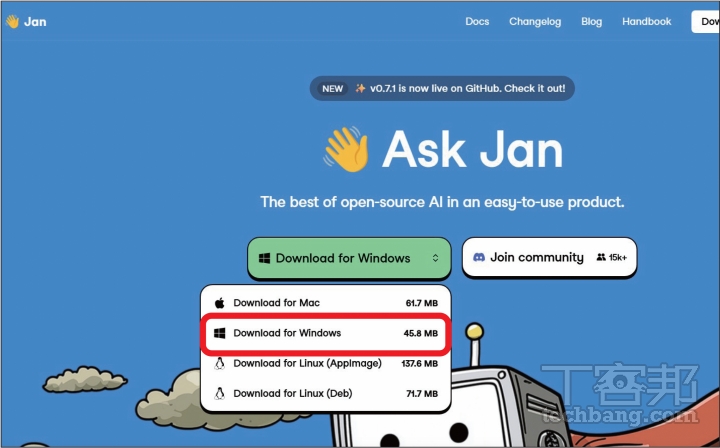The height and width of the screenshot is (448, 720).
Task: Select Download for Linux (Deb)
Action: tap(326, 394)
